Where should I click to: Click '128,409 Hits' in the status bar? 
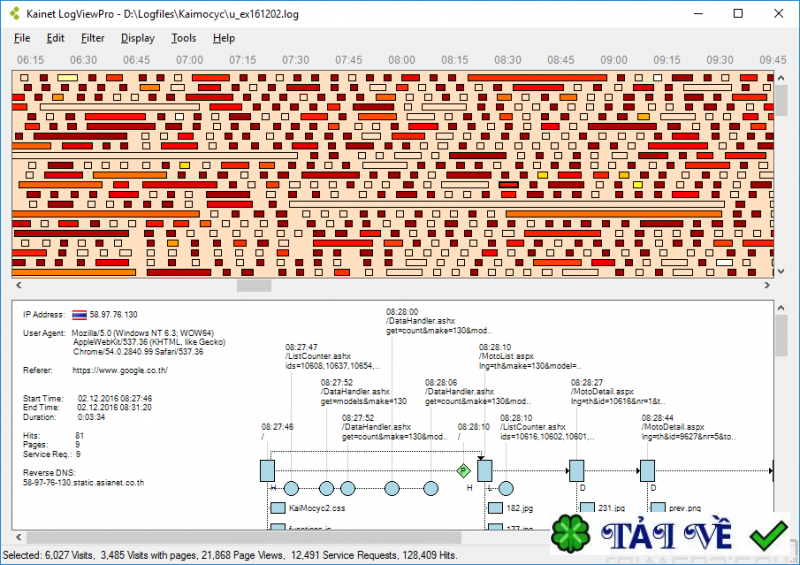(429, 555)
